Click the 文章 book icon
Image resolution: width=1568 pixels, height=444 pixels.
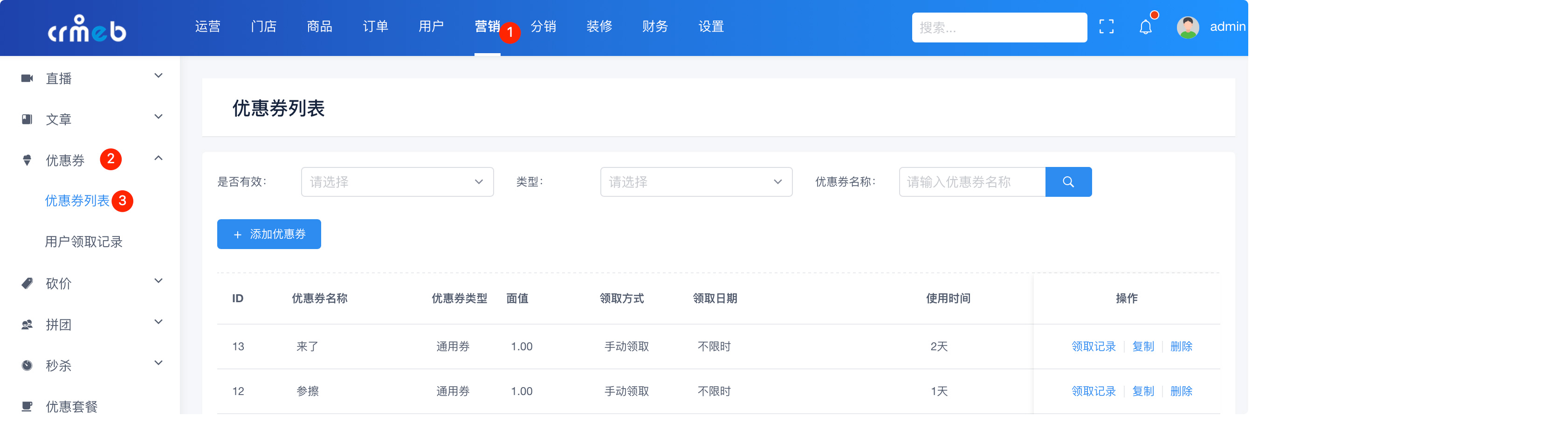point(27,119)
